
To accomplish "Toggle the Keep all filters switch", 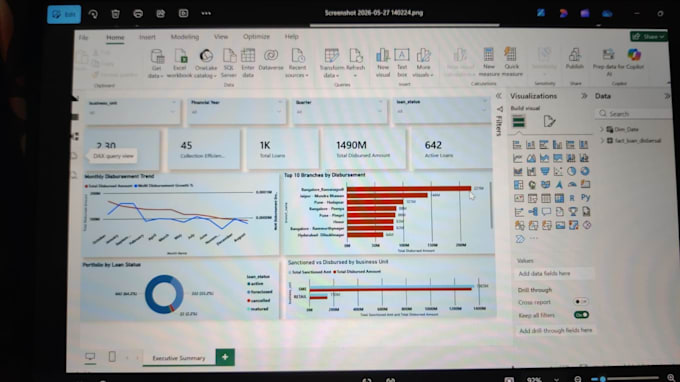I will 581,315.
